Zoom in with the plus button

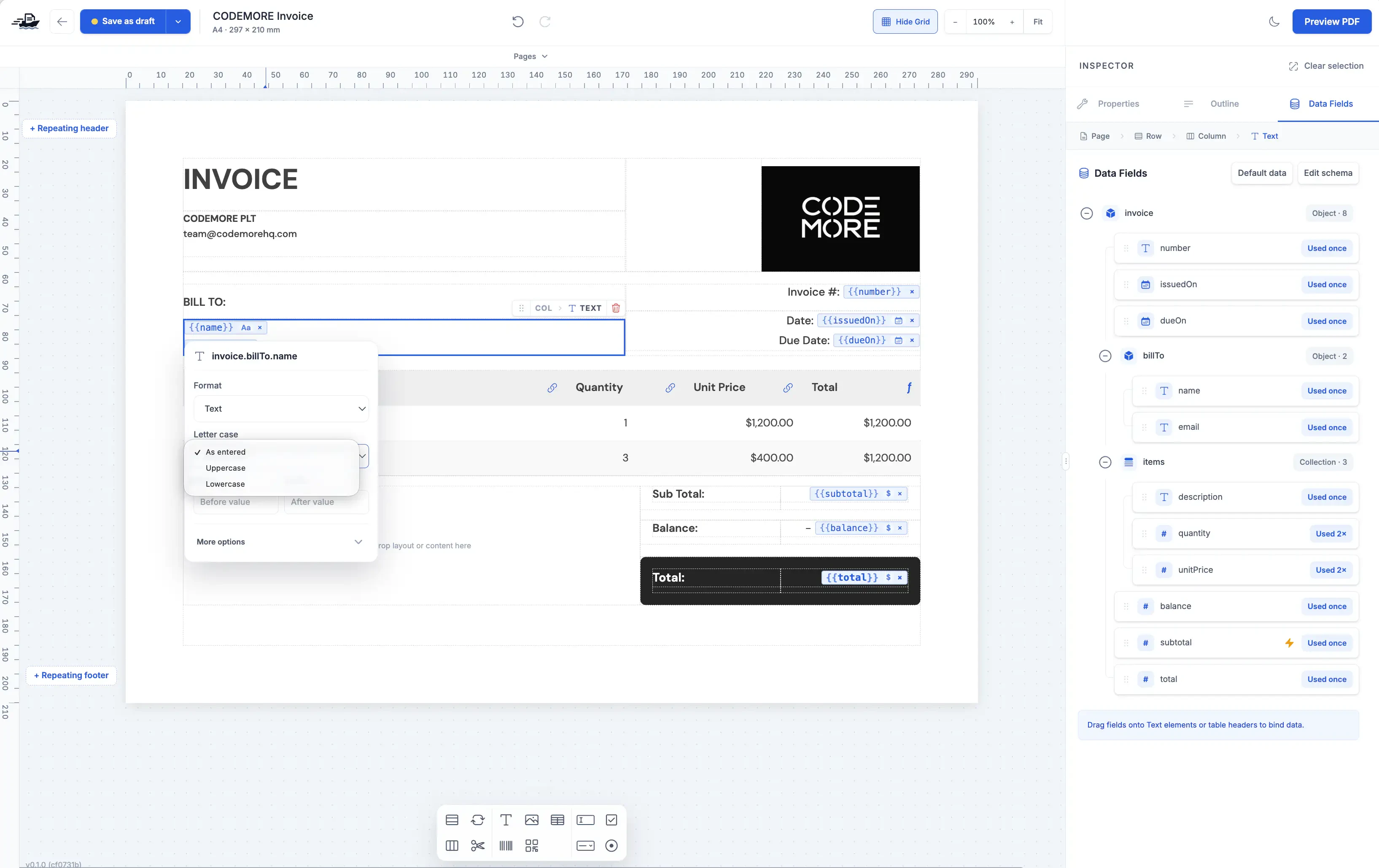1012,22
